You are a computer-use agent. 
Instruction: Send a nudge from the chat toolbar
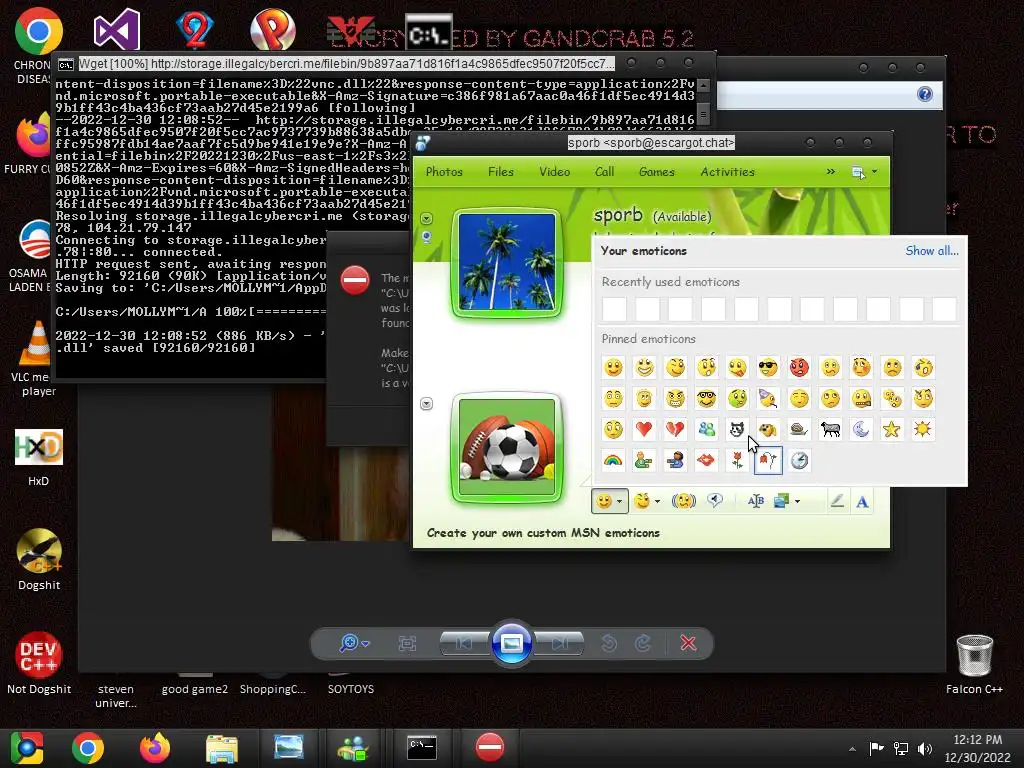tap(684, 501)
